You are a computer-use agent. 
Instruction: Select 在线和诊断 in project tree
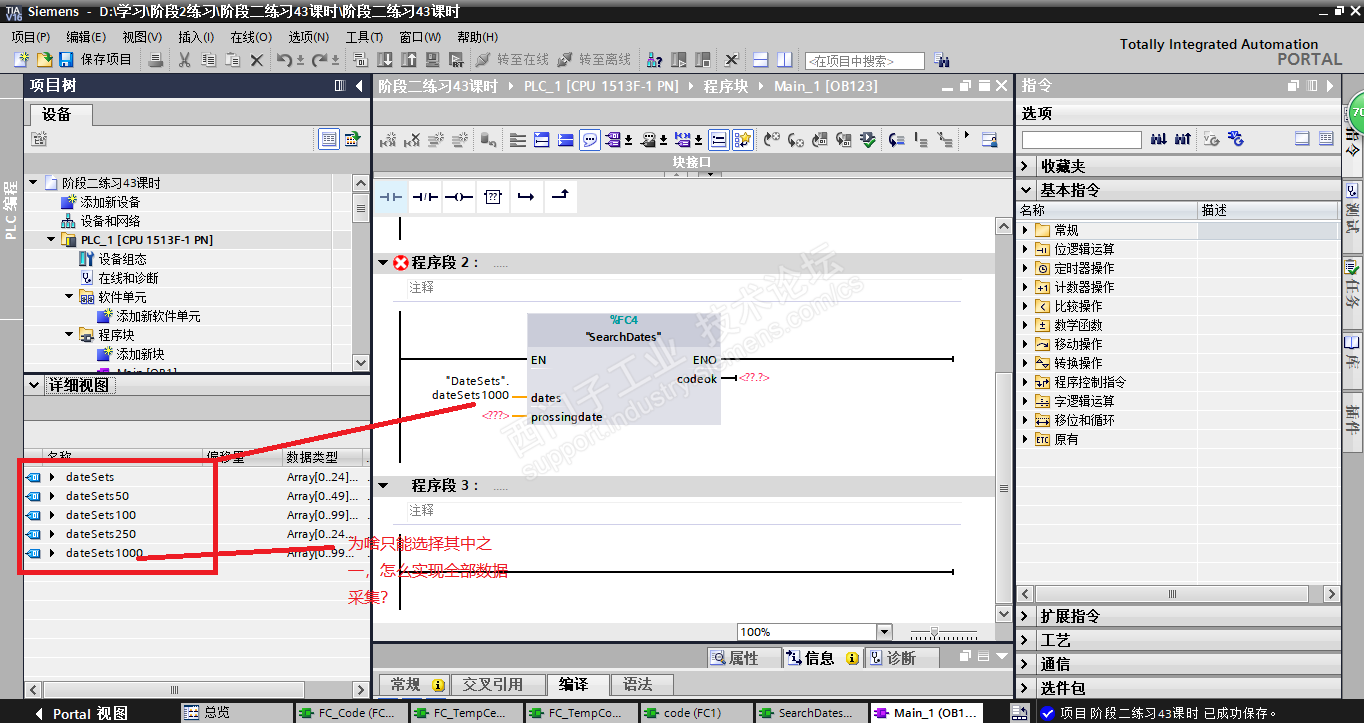[x=128, y=278]
